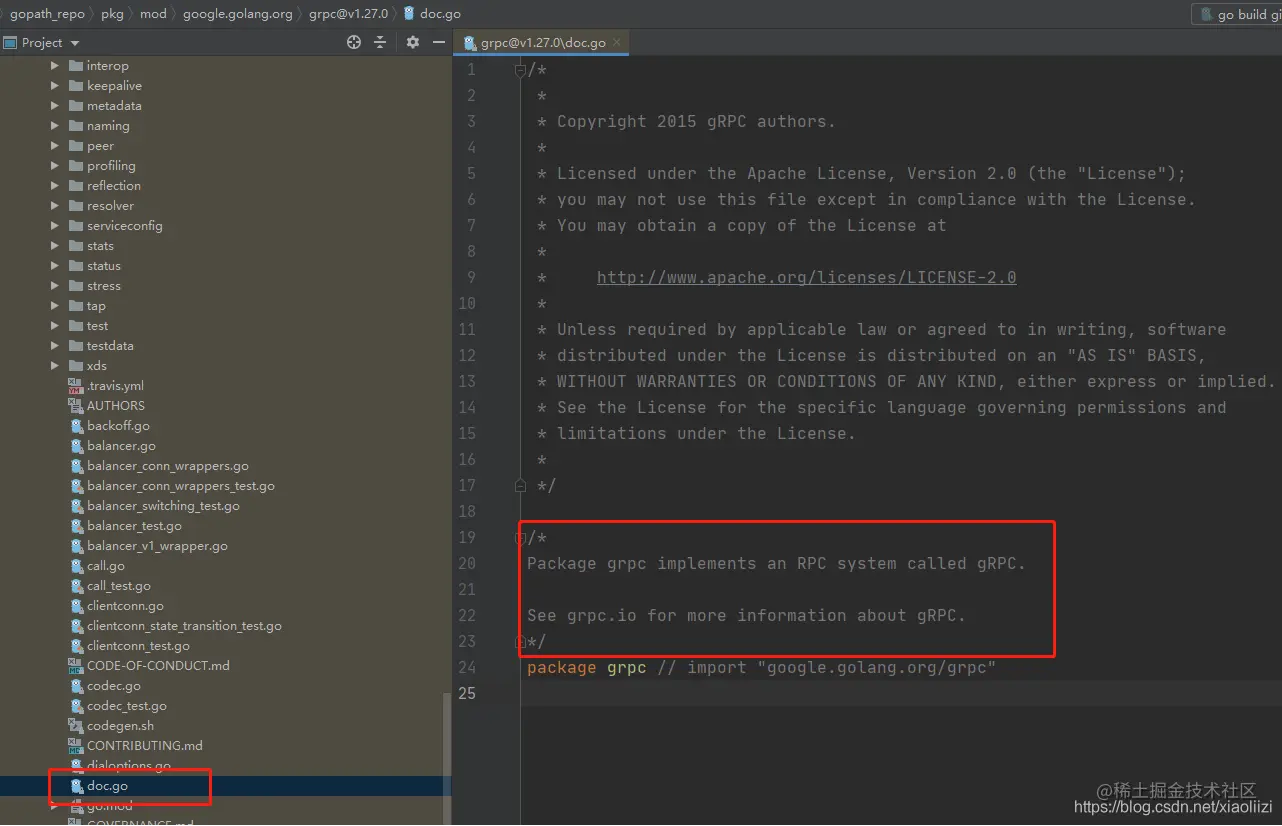Select the test folder icon
Screen dimensions: 1282x826
(x=76, y=326)
